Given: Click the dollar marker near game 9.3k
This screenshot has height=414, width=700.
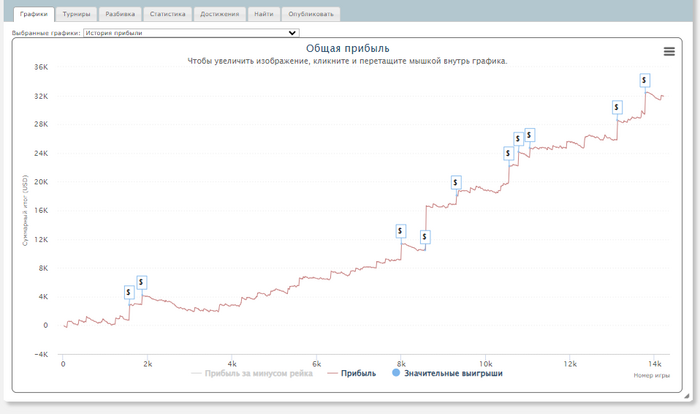Looking at the screenshot, I should click(x=456, y=182).
